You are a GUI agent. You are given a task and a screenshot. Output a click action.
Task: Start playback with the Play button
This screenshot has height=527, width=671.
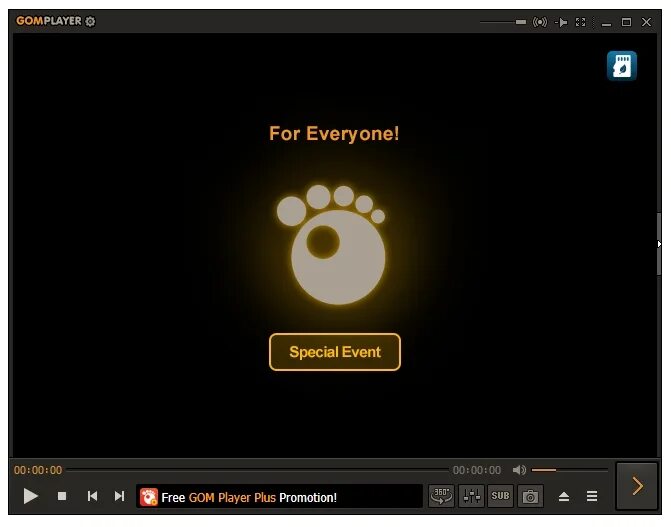pyautogui.click(x=30, y=496)
